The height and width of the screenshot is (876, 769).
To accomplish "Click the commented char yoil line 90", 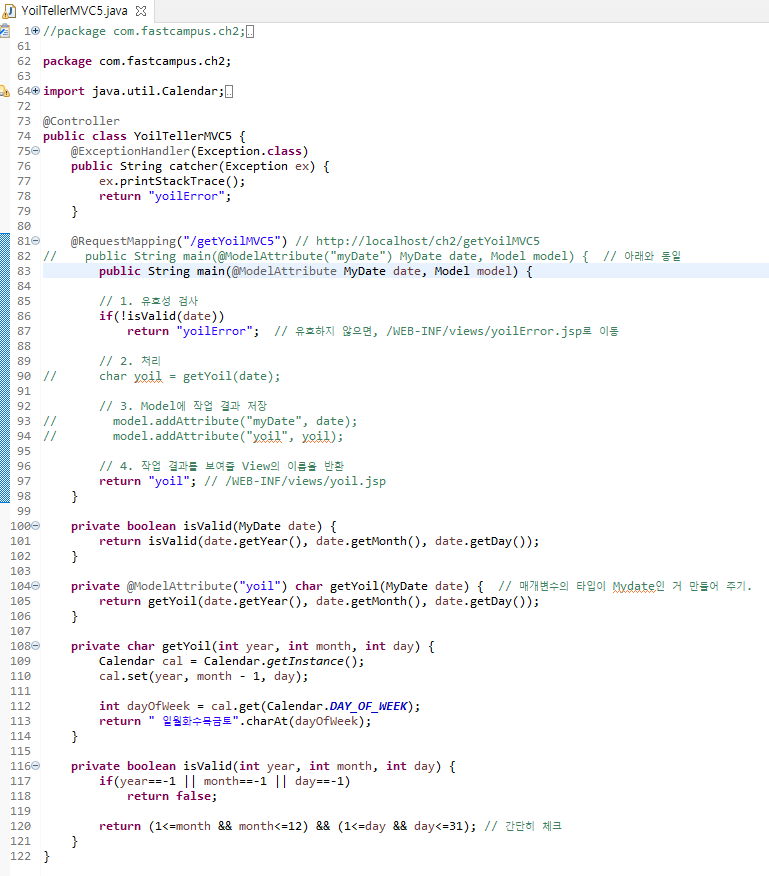I will 189,377.
